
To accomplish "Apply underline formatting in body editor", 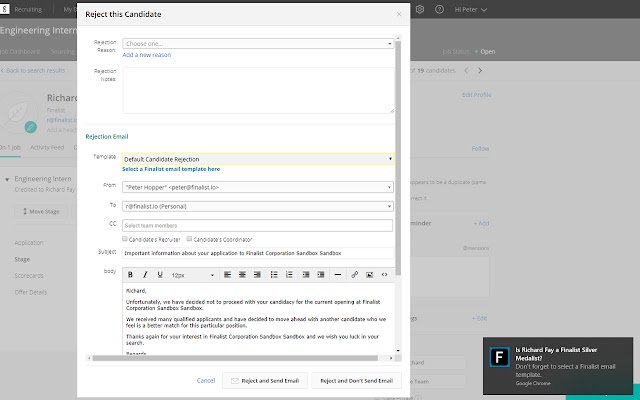I will [160, 275].
